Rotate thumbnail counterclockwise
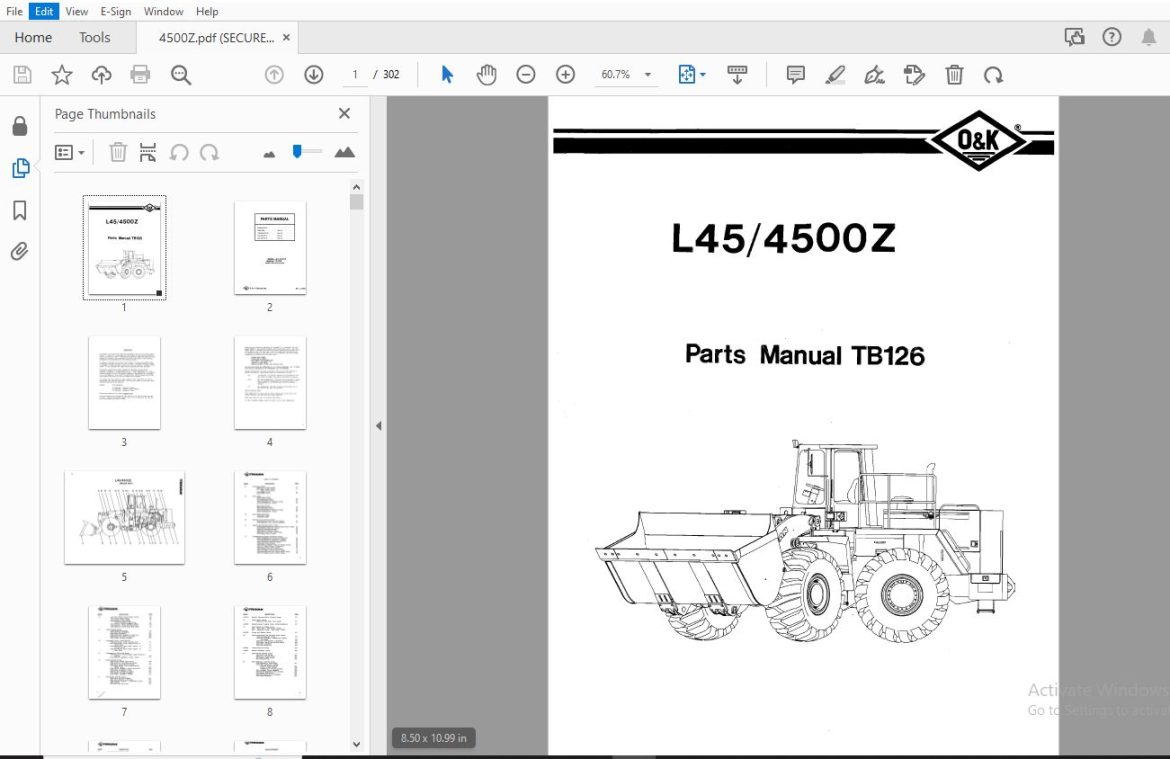The image size is (1170, 759). (179, 152)
